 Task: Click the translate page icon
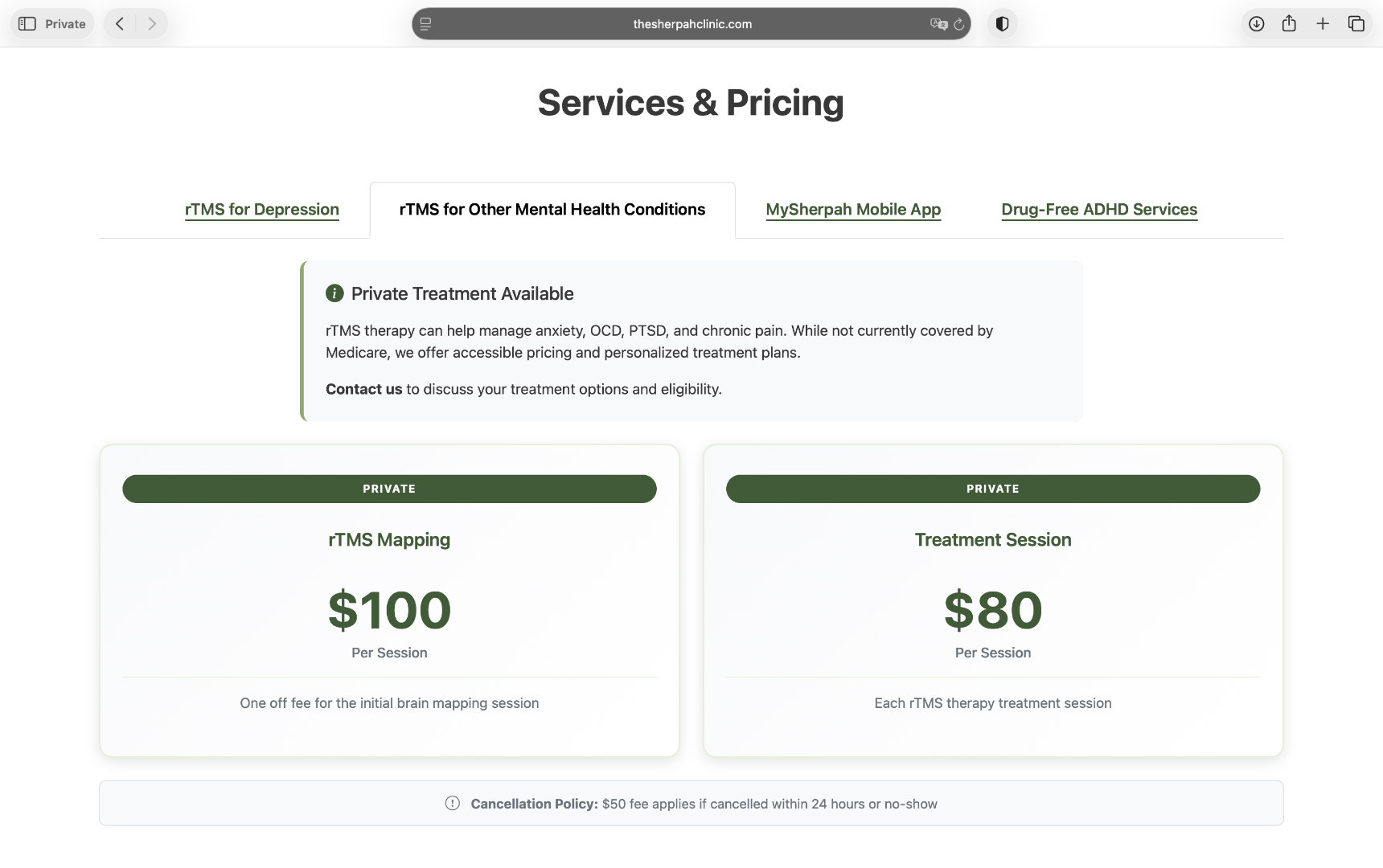(938, 24)
